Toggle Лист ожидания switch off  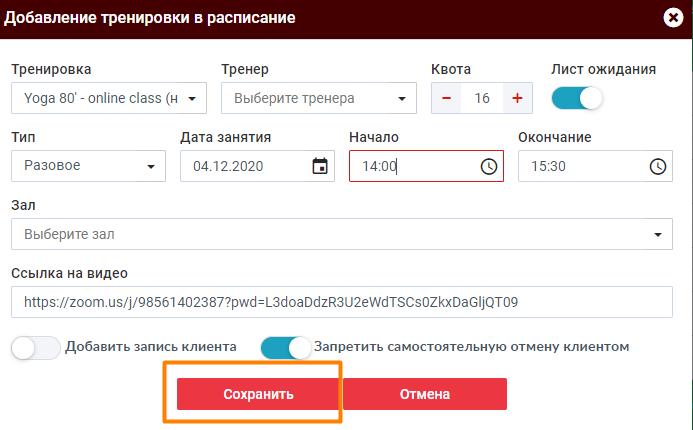578,98
